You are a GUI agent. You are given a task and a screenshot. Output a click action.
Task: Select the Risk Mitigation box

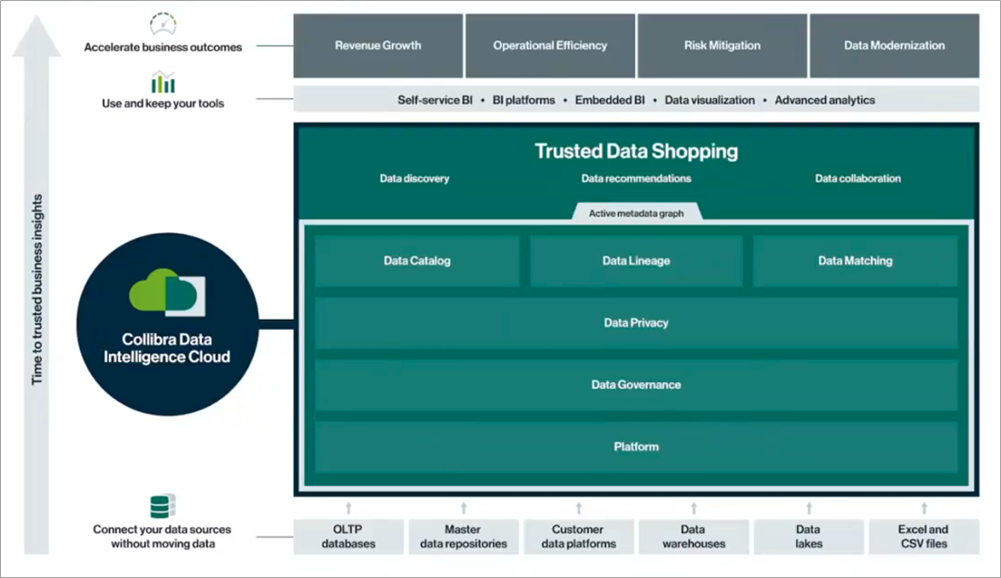(x=722, y=45)
